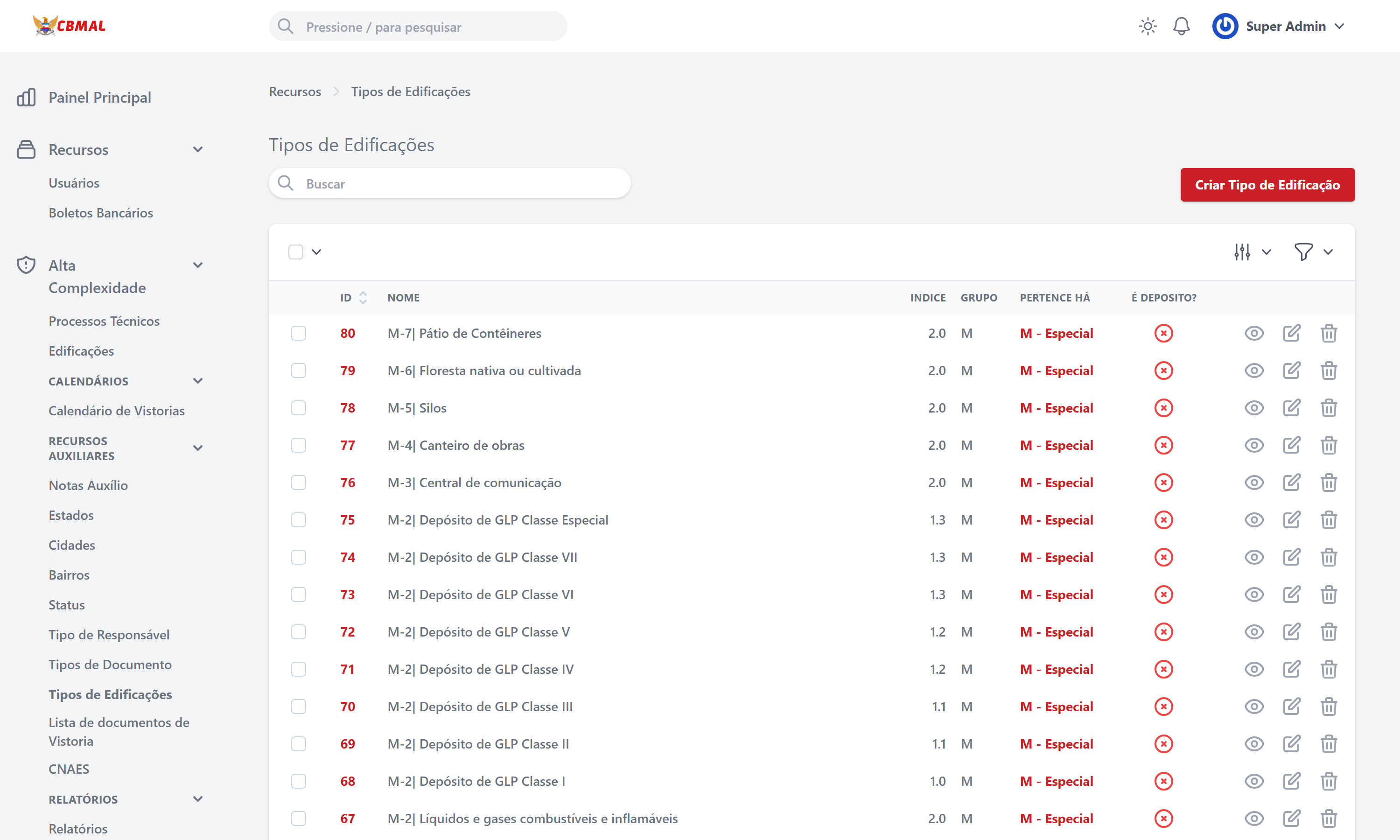1400x840 pixels.
Task: Click the CBMAL logo
Action: coord(69,26)
